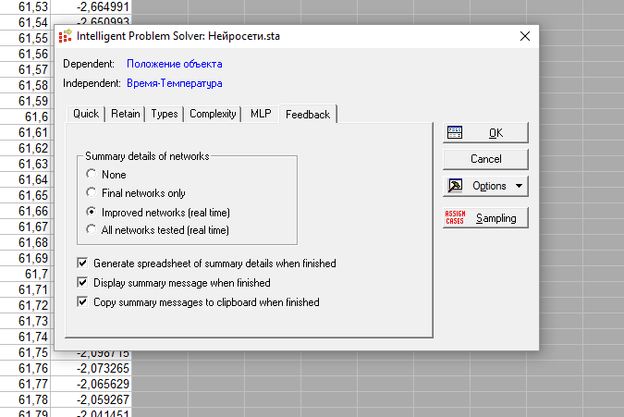Close the Intelligent Problem Solver dialog
Viewport: 624px width, 417px height.
coord(525,36)
